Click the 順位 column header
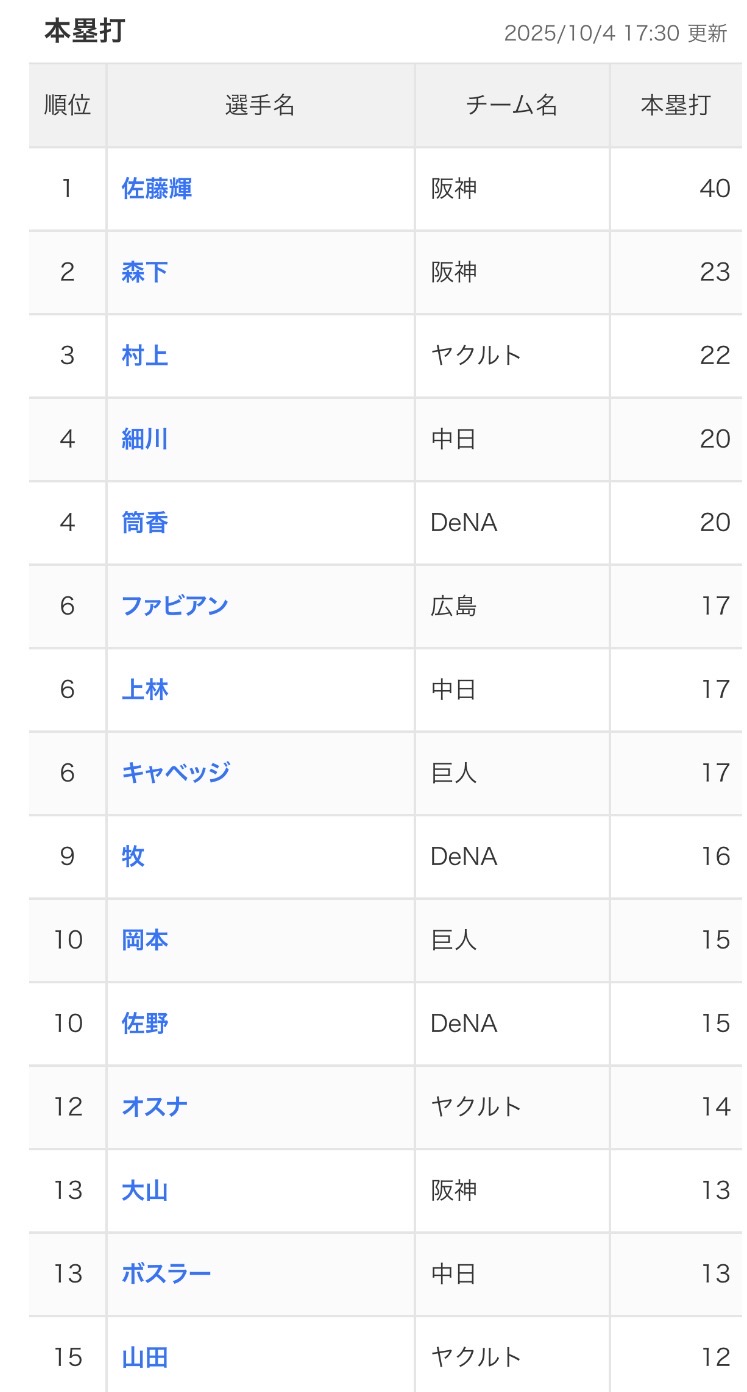Image resolution: width=747 pixels, height=1392 pixels. (x=68, y=105)
